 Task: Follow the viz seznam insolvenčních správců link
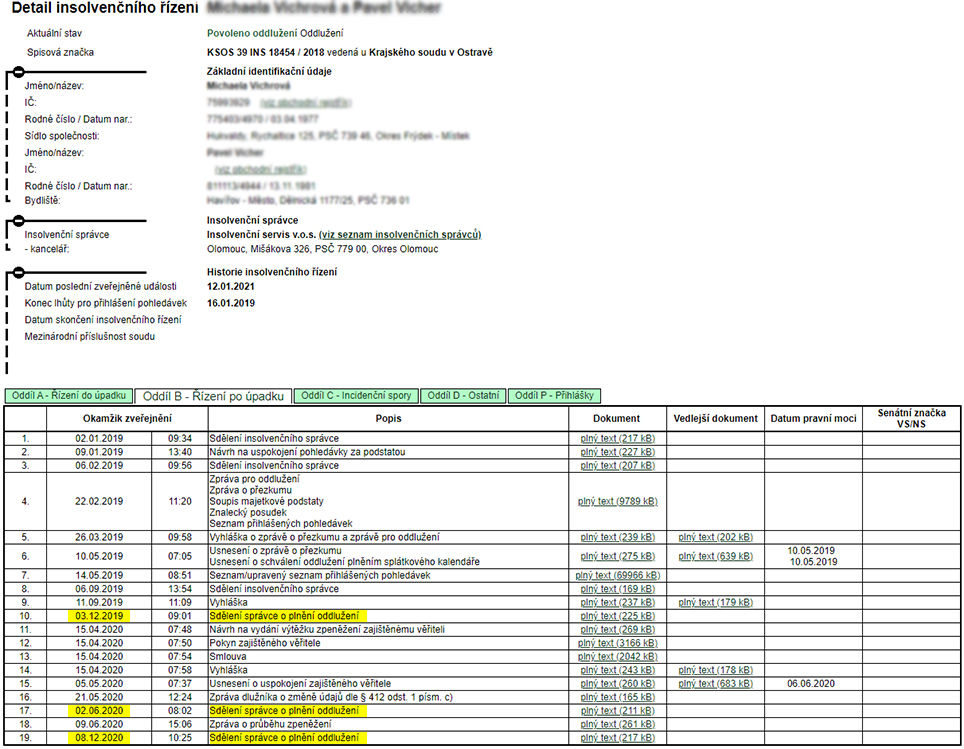pyautogui.click(x=400, y=234)
